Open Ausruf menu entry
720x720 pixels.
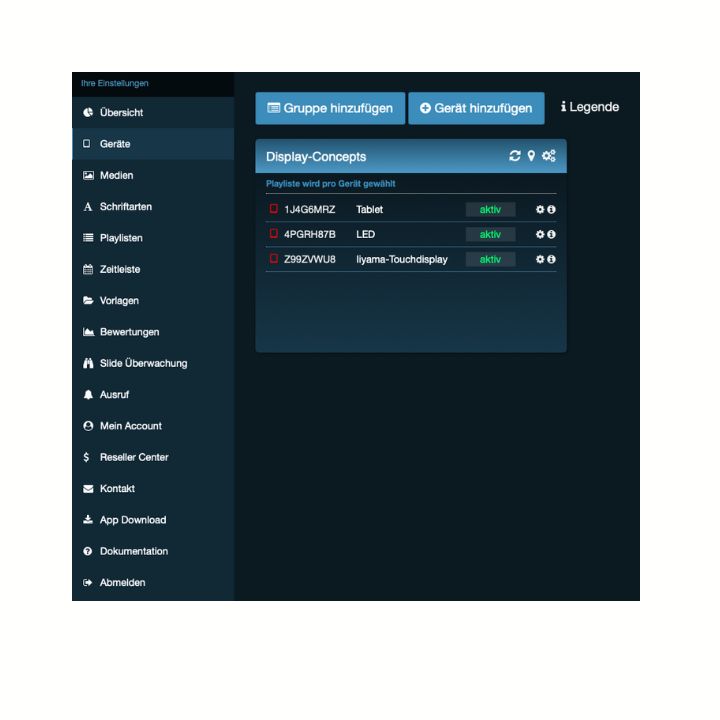point(153,394)
